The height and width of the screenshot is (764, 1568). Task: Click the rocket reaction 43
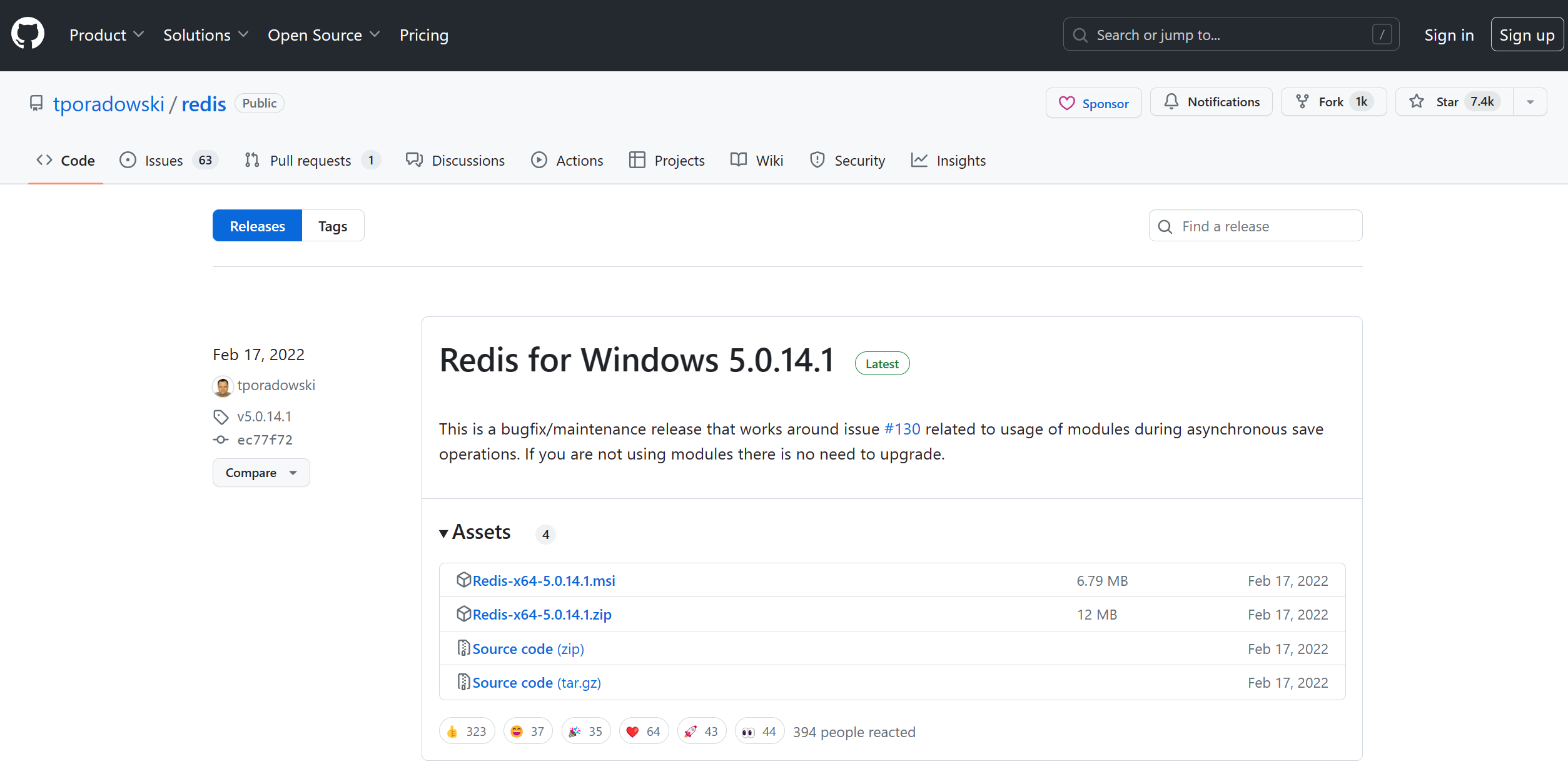(x=702, y=731)
